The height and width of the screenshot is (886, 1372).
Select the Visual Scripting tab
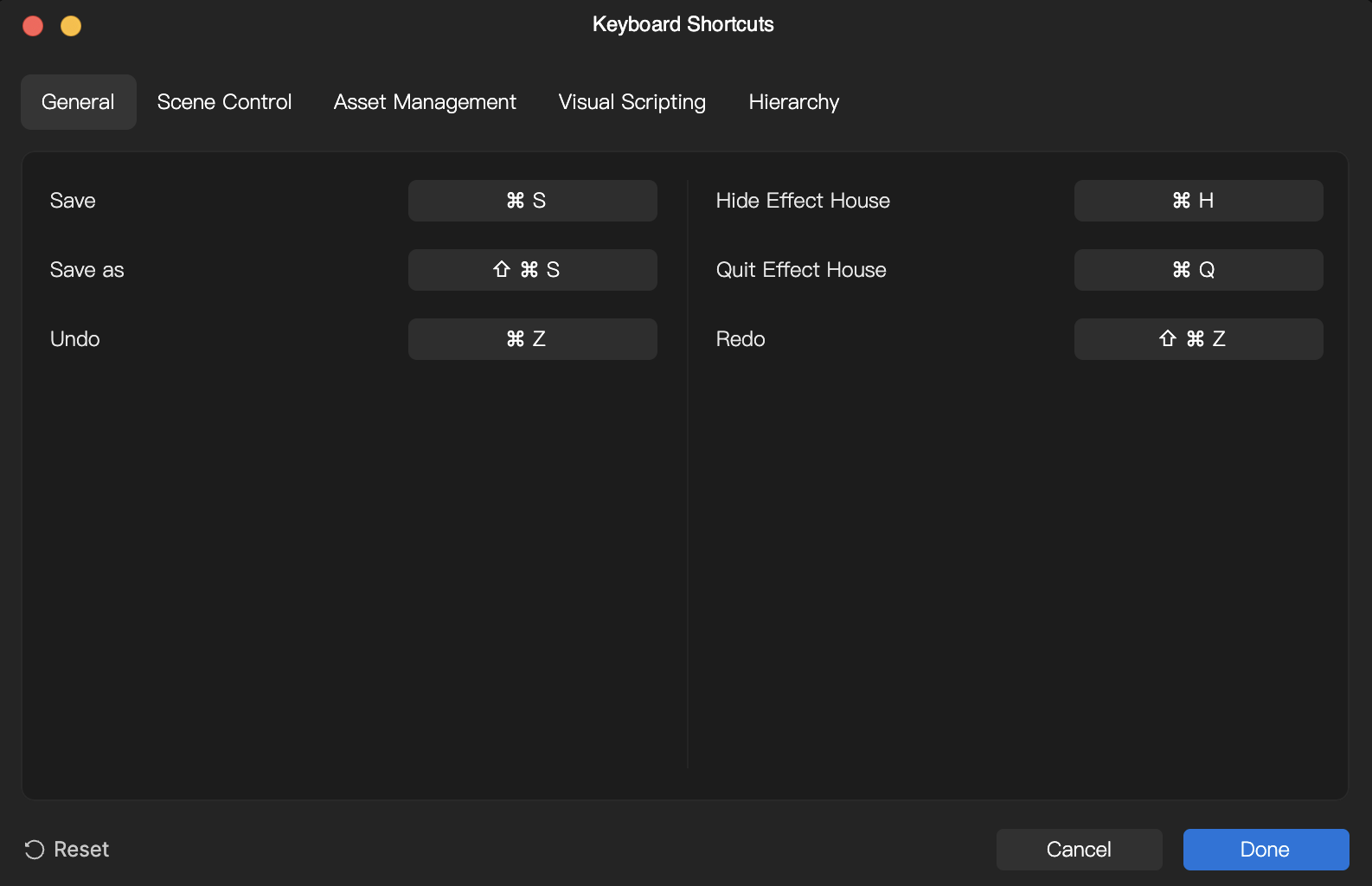[x=632, y=102]
